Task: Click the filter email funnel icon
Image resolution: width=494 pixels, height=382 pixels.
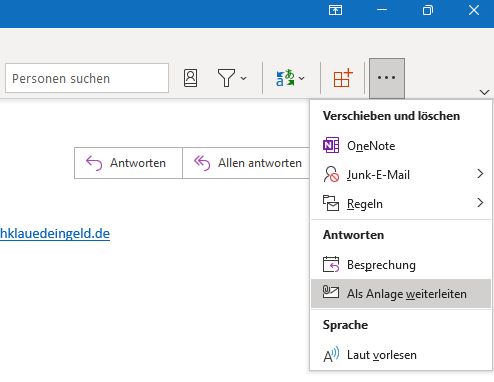Action: (226, 78)
